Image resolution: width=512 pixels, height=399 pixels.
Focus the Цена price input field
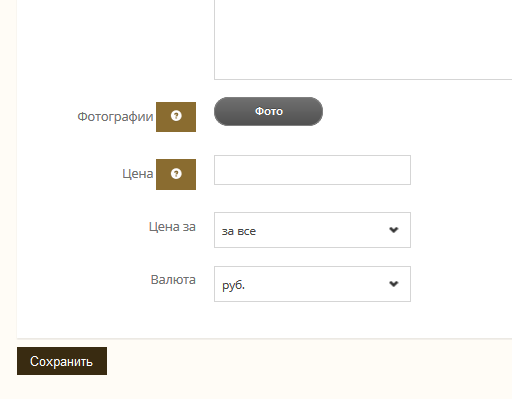point(312,170)
